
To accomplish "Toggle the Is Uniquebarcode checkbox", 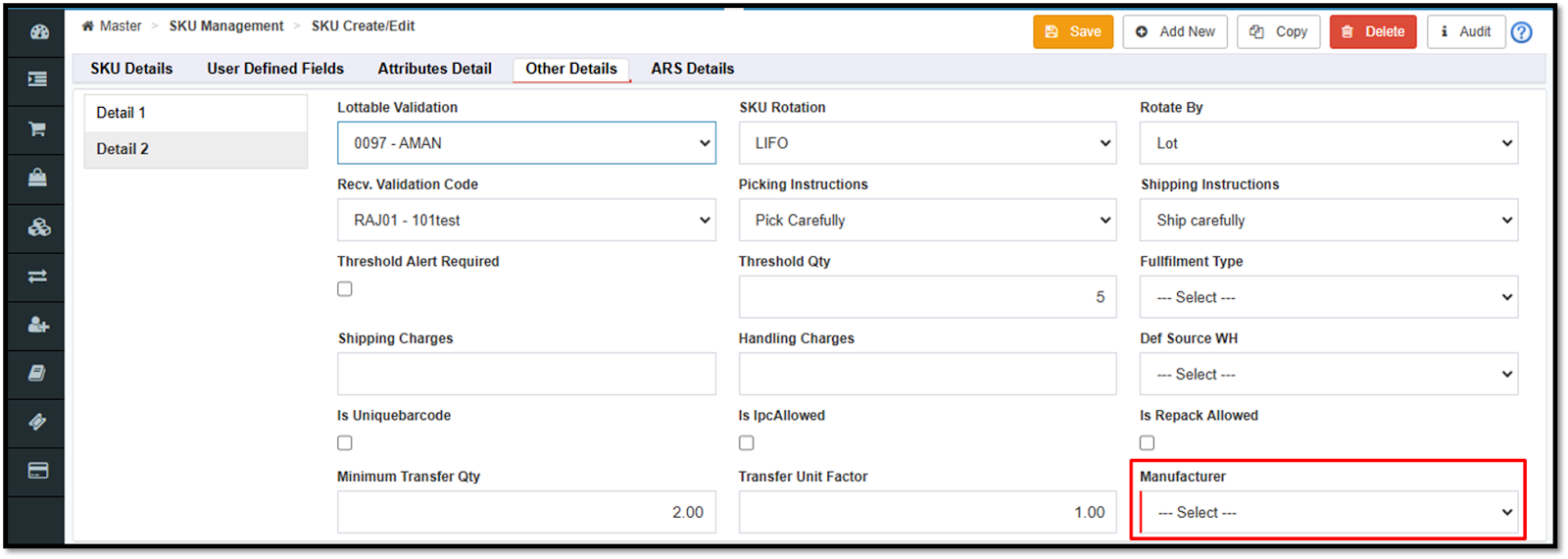I will click(x=345, y=443).
